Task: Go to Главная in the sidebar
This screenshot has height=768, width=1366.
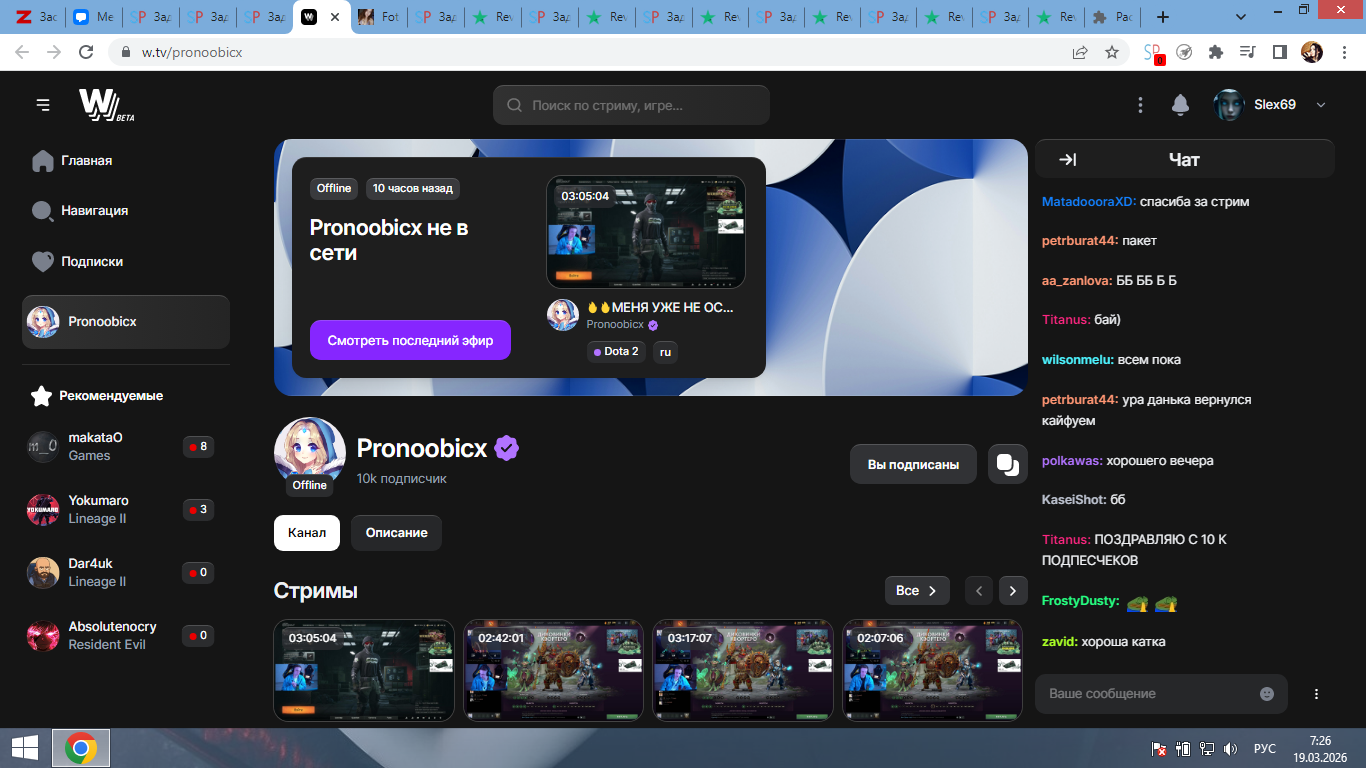Action: tap(72, 161)
